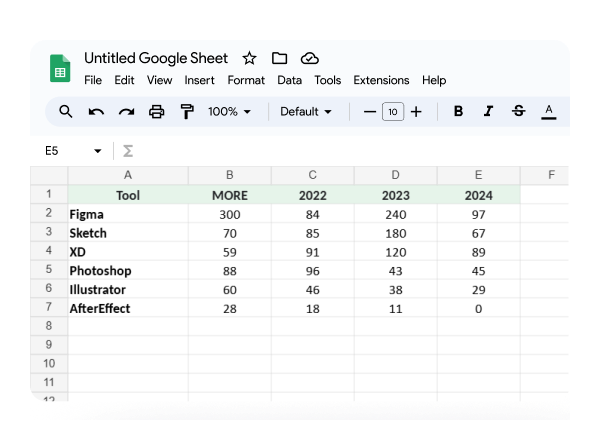Expand the E5 name box dropdown arrow
600x440 pixels.
98,151
